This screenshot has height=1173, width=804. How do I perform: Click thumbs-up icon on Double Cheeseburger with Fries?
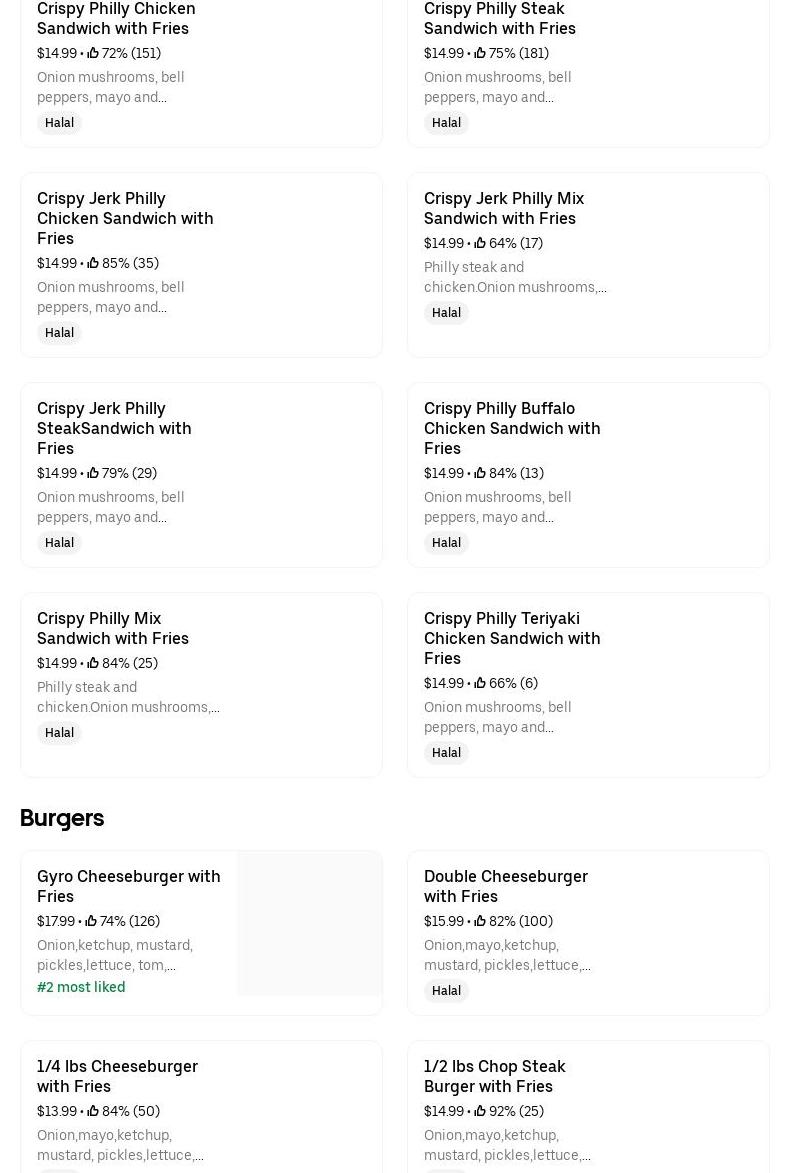pos(480,921)
